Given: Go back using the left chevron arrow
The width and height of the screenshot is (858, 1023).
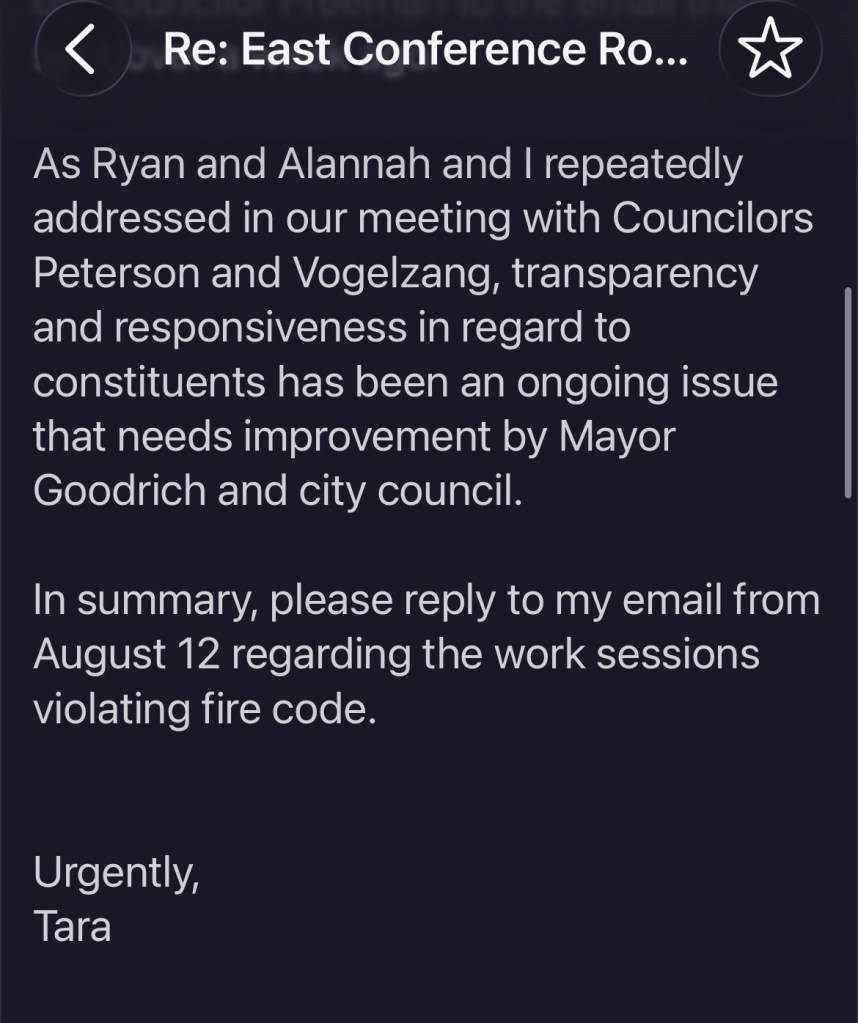Looking at the screenshot, I should point(81,49).
